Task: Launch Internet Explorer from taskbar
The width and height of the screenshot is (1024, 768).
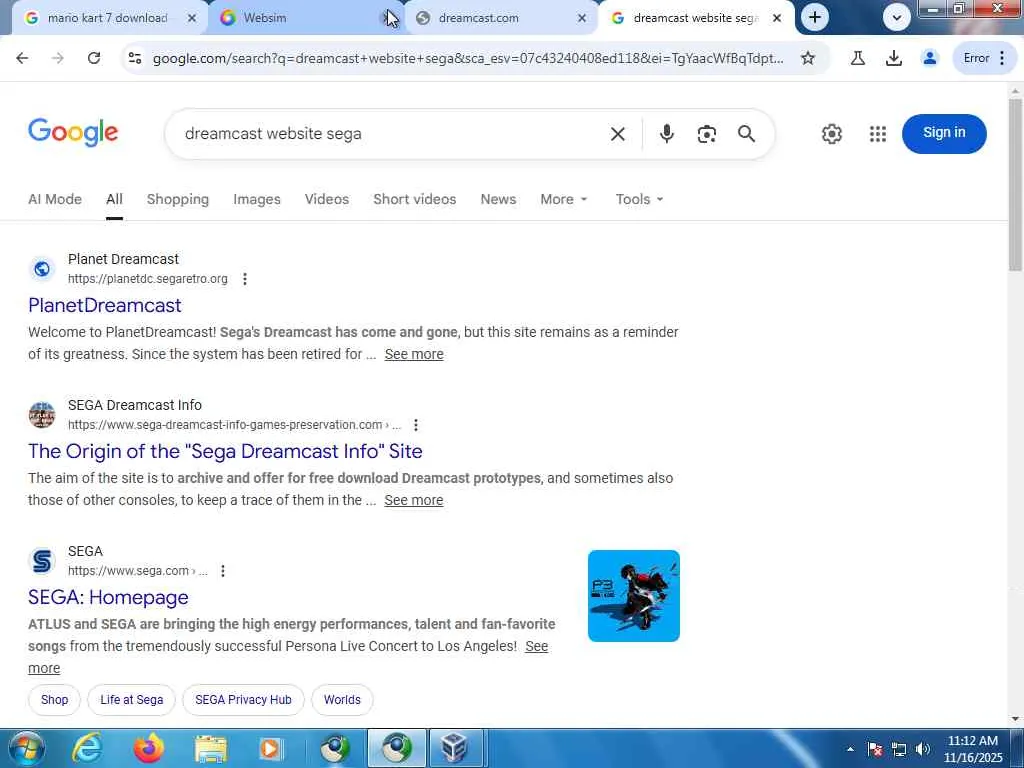Action: pos(88,748)
